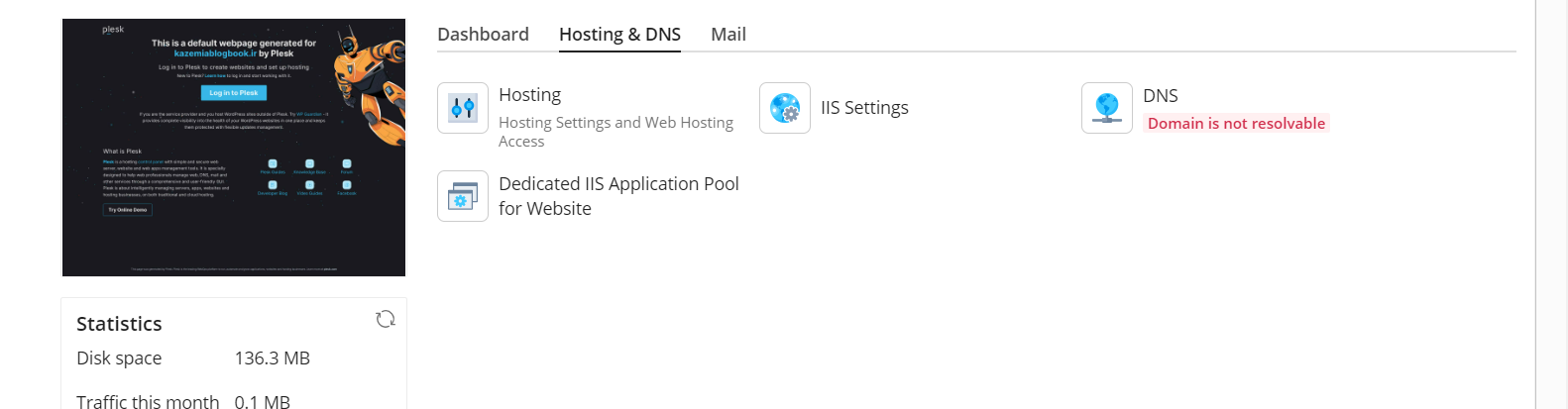Viewport: 1568px width, 409px height.
Task: Switch to the Dashboard tab
Action: tap(483, 35)
